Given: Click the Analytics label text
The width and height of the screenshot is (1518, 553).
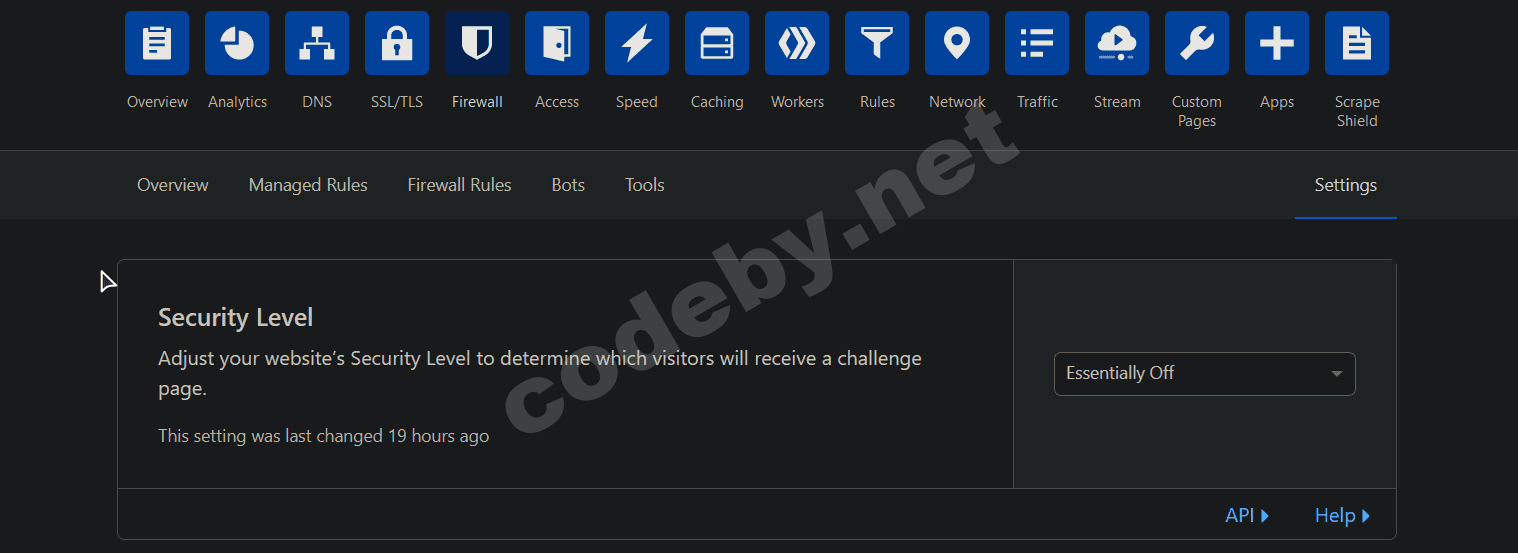Looking at the screenshot, I should (237, 102).
